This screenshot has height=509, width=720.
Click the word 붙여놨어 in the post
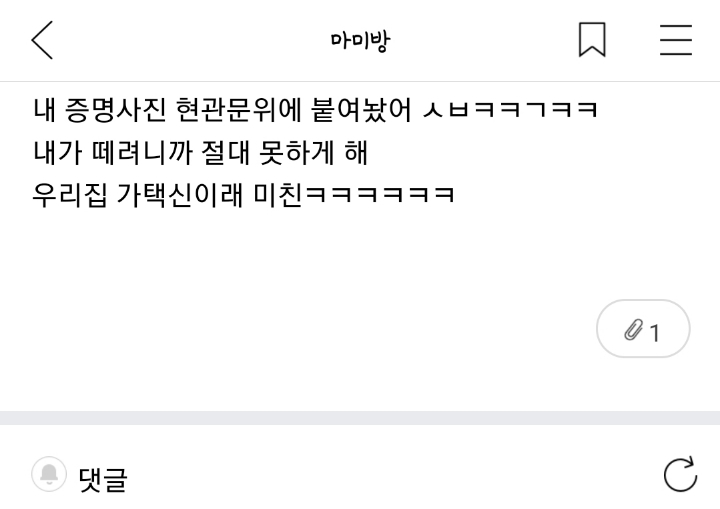[361, 110]
